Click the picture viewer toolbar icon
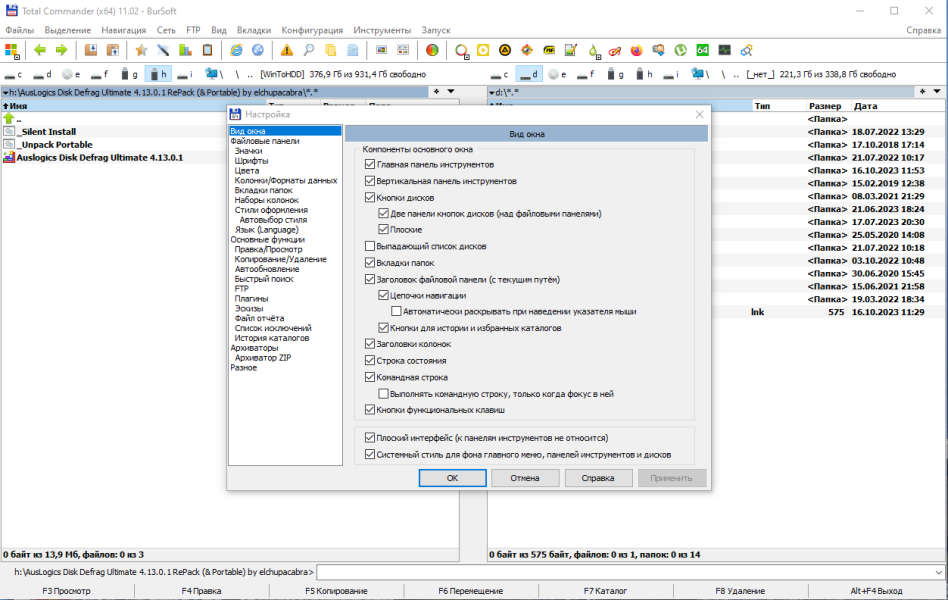Screen dimensions: 948x600 tap(381, 50)
